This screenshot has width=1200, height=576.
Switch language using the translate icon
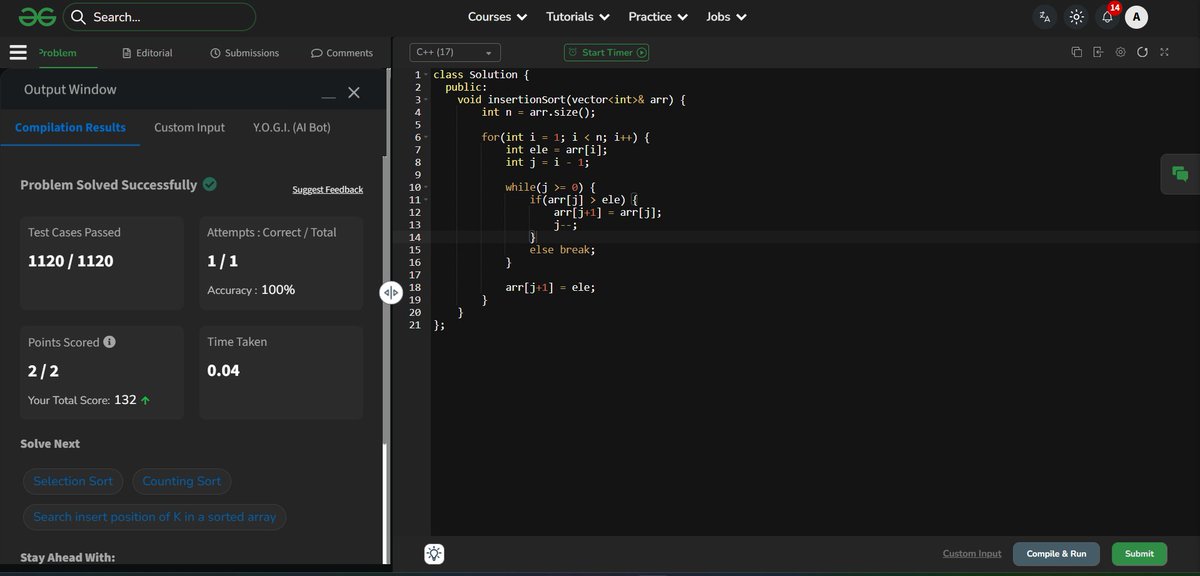click(x=1044, y=16)
